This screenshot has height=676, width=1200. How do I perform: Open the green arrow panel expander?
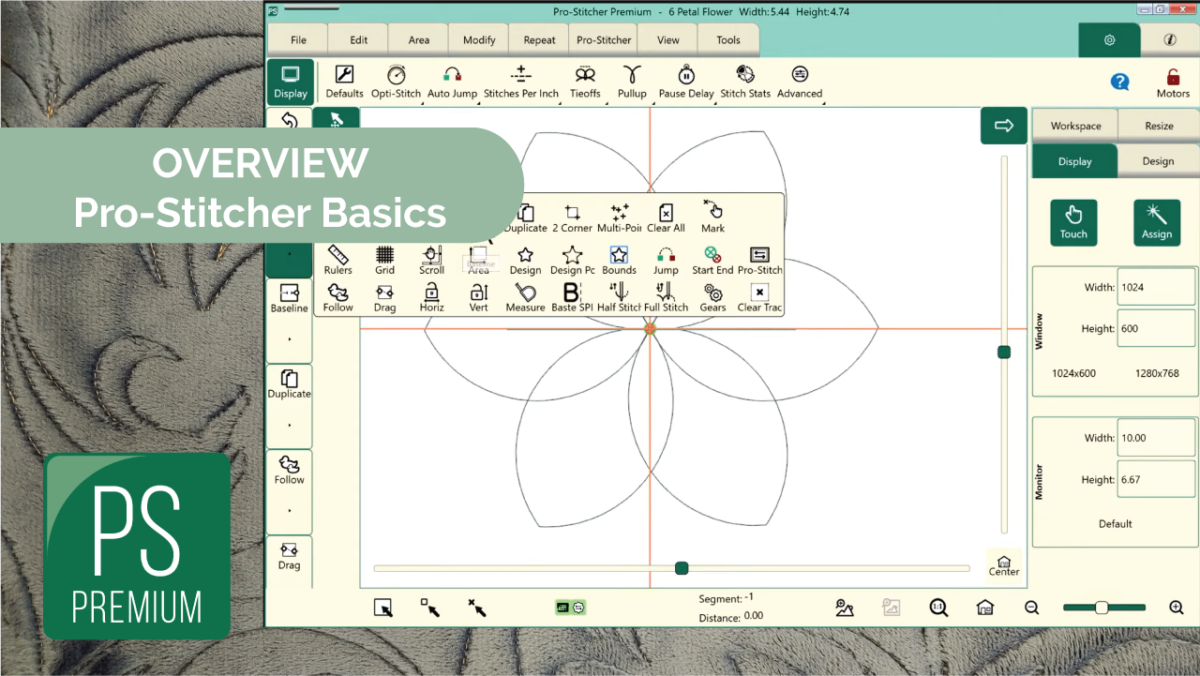pyautogui.click(x=1003, y=125)
